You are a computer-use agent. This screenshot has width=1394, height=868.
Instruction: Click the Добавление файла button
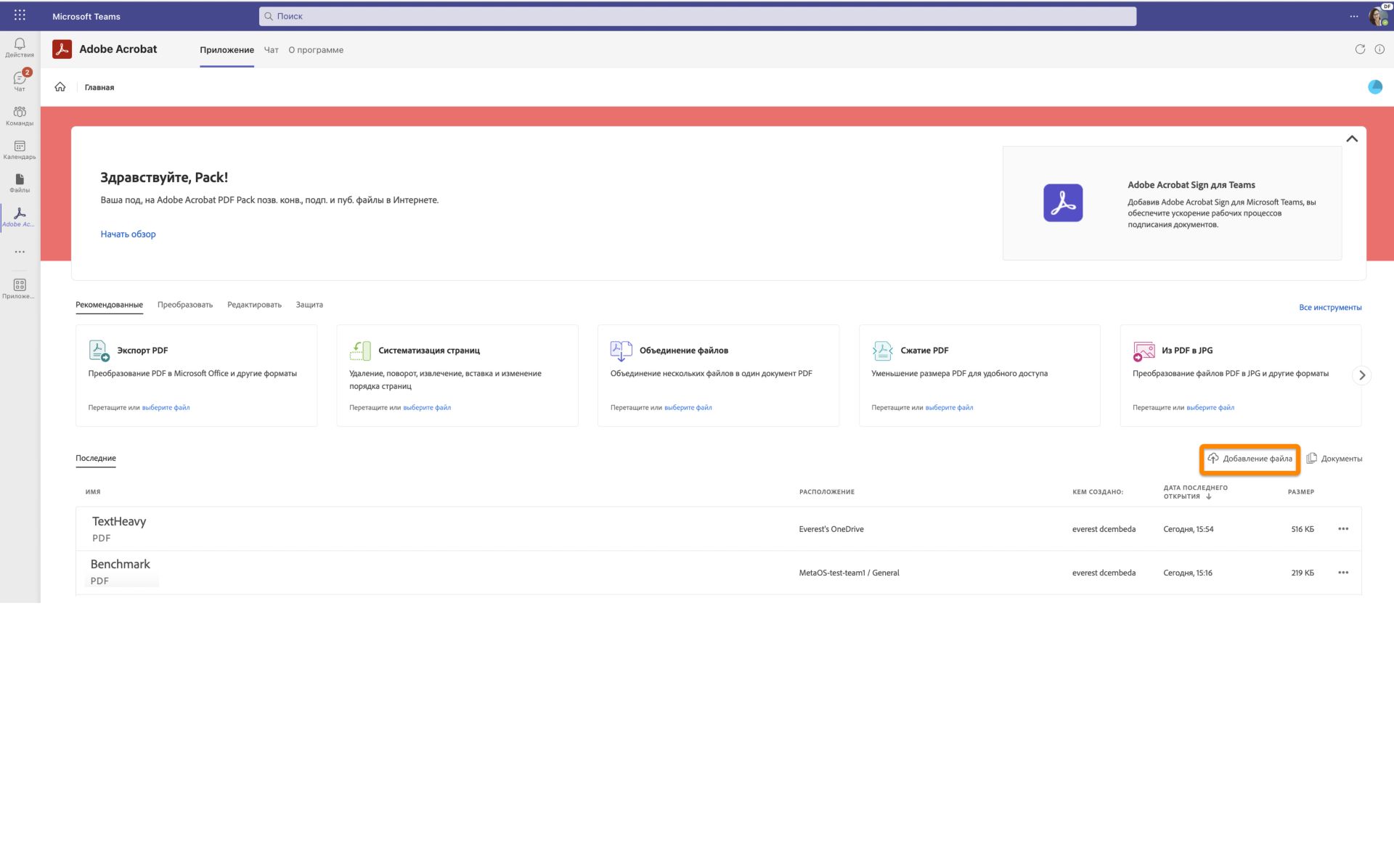click(1250, 459)
